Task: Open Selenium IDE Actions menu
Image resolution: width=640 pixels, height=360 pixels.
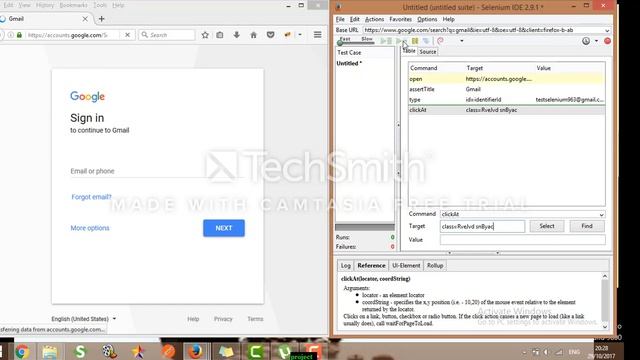Action: (x=374, y=19)
